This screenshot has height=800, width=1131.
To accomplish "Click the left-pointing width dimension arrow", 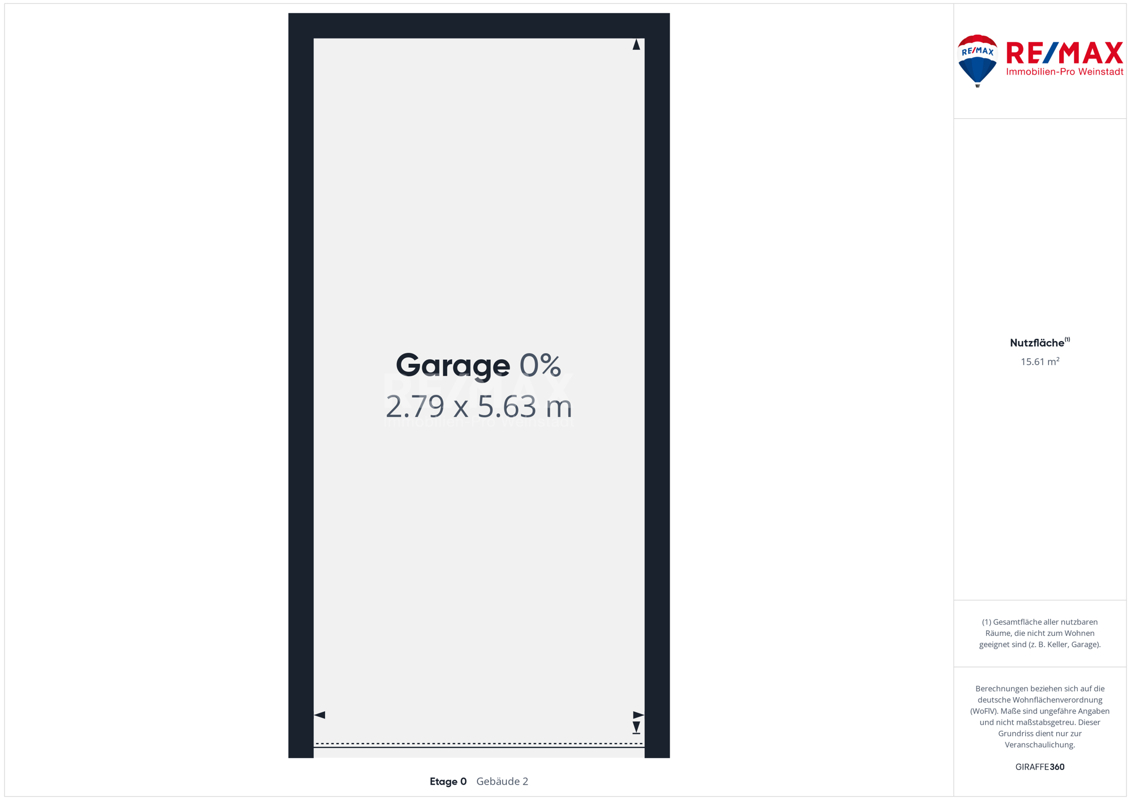I will (x=320, y=715).
